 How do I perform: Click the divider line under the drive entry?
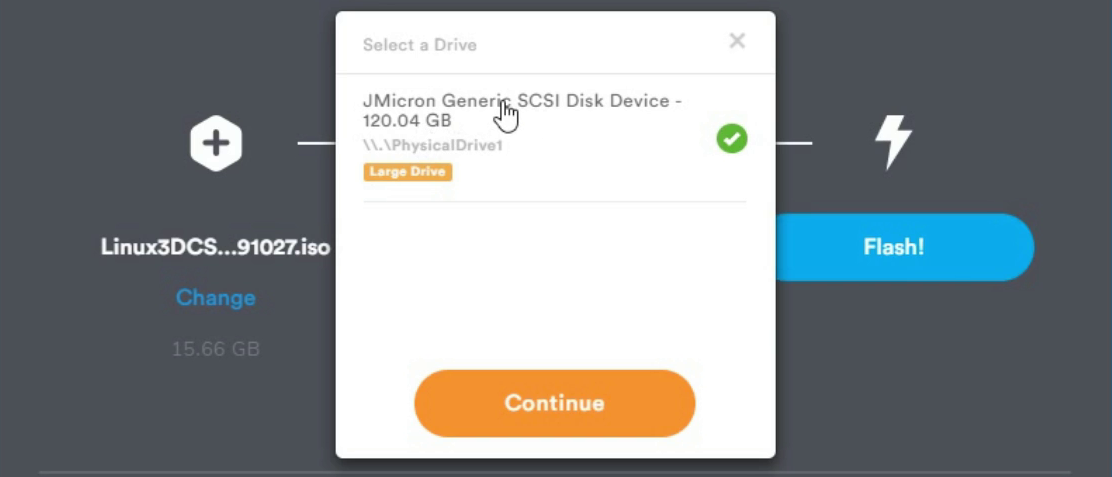[555, 202]
